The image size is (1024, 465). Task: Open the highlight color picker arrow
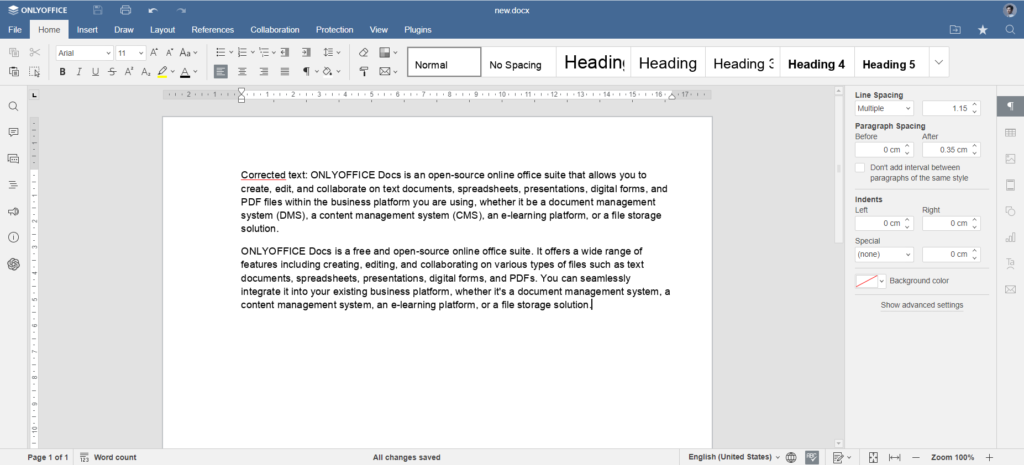[x=172, y=71]
